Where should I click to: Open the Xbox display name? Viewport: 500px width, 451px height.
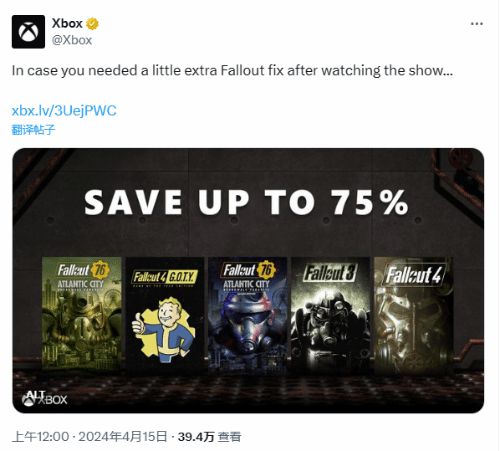coord(67,24)
